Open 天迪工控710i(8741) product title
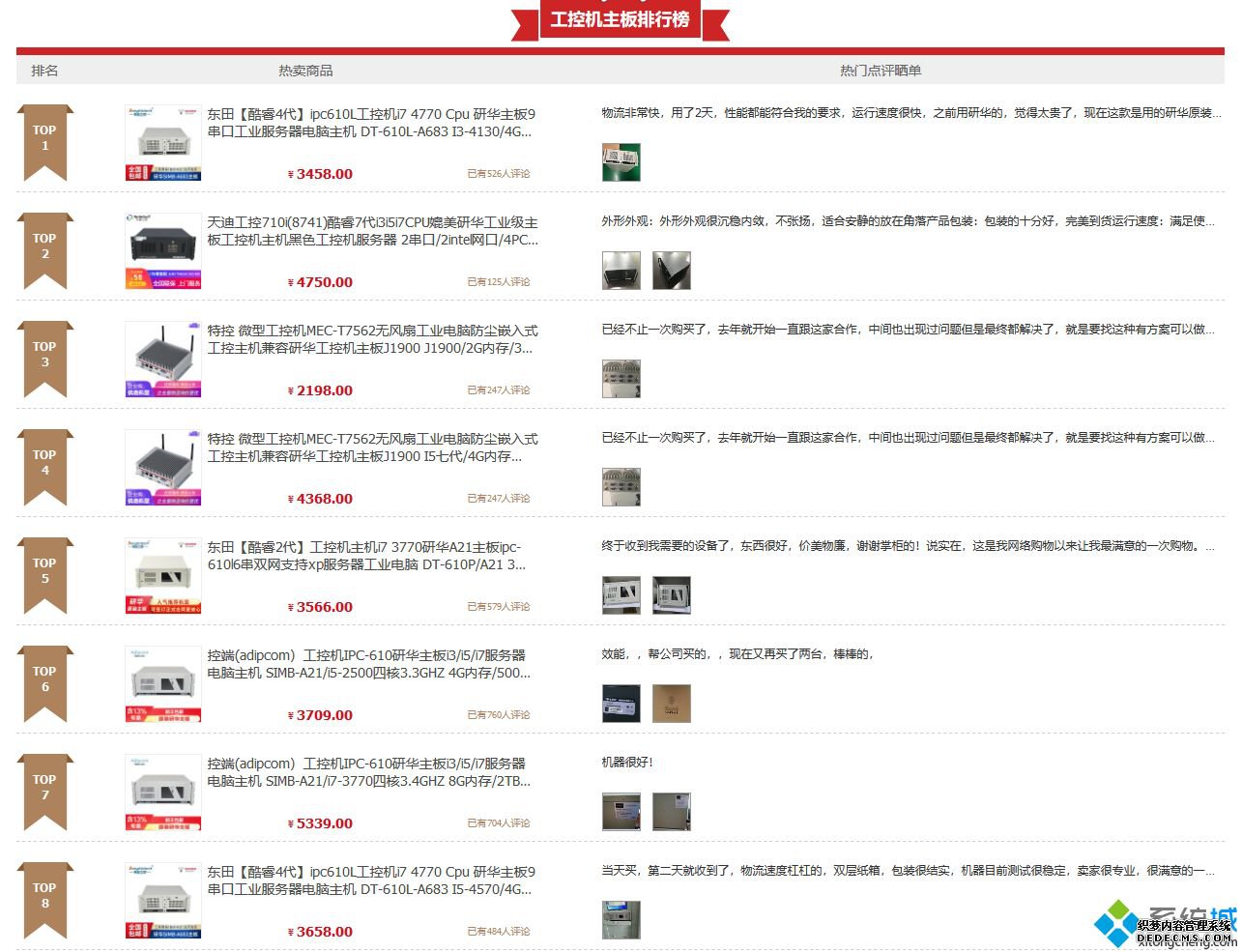Viewport: 1242px width, 952px height. coord(373,231)
